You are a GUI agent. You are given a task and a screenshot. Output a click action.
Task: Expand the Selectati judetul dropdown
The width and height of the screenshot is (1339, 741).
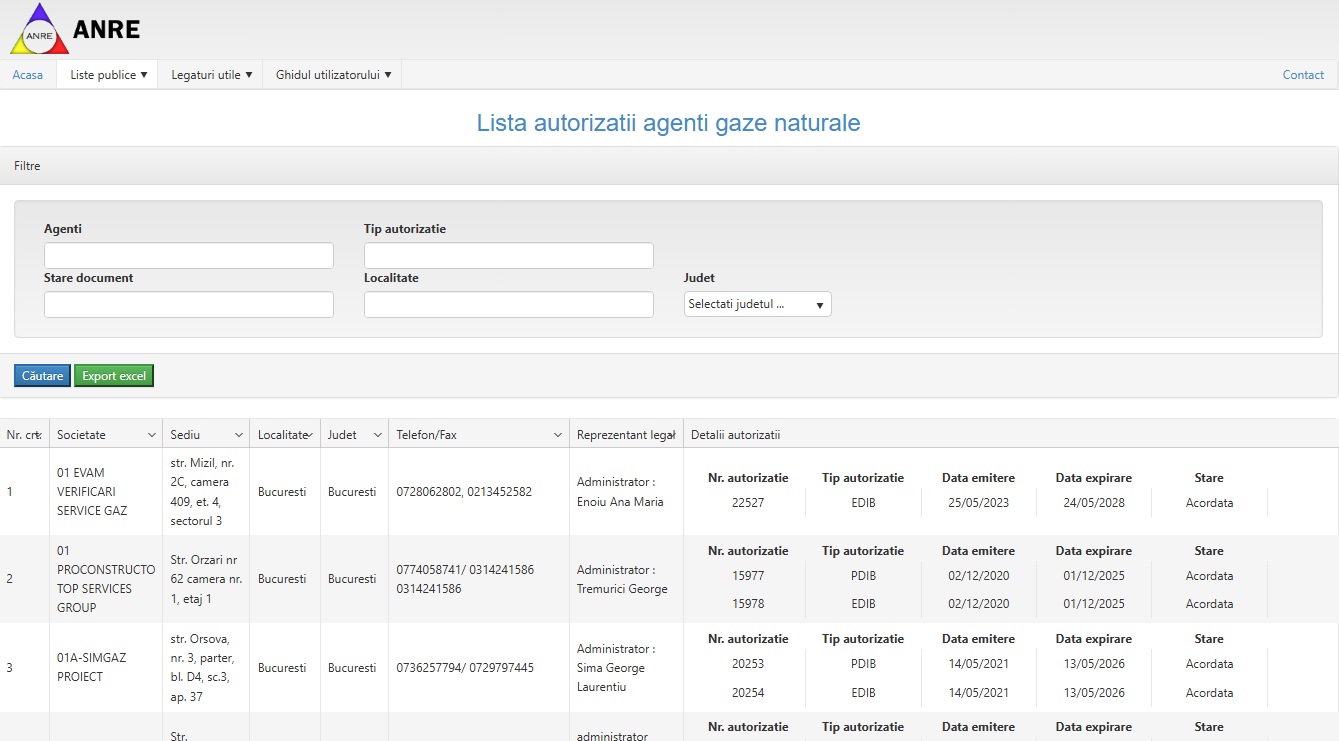pyautogui.click(x=757, y=305)
